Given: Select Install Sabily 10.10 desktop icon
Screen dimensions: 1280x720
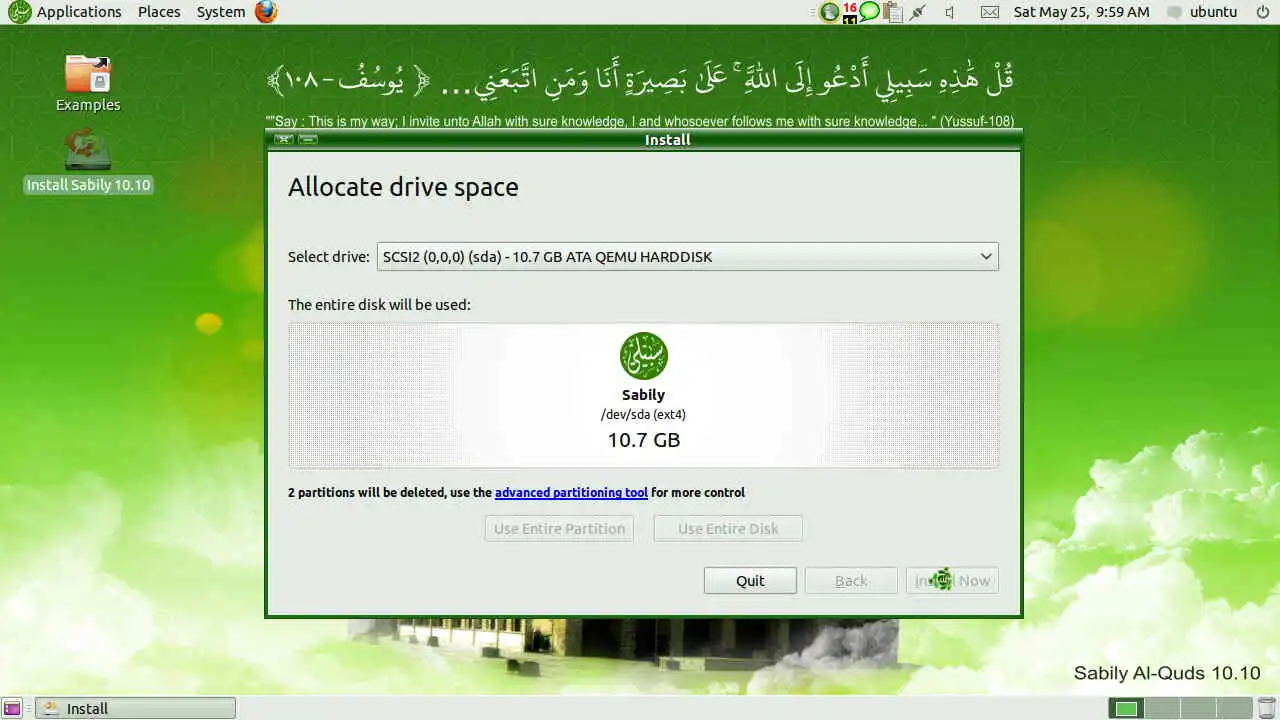Looking at the screenshot, I should pos(88,160).
